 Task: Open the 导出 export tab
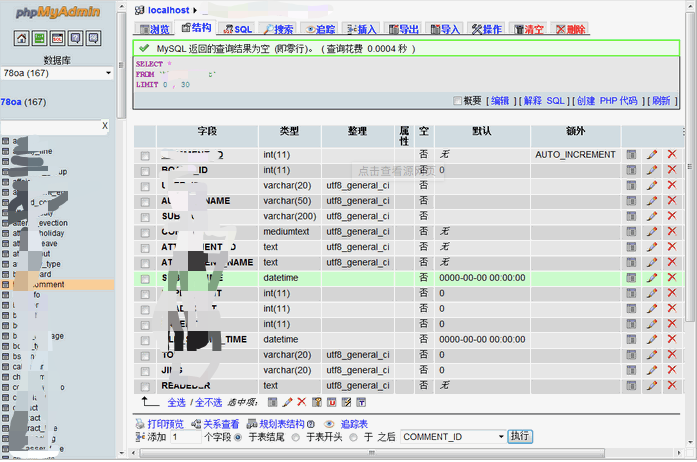[x=403, y=29]
